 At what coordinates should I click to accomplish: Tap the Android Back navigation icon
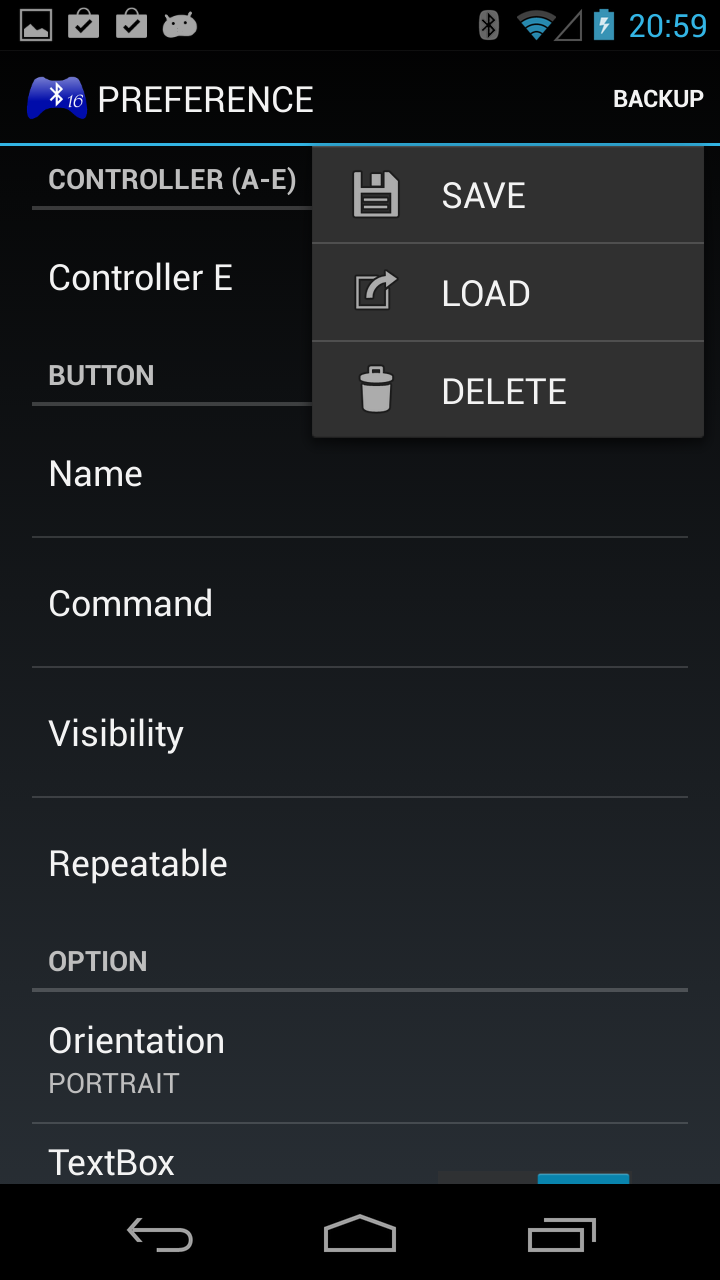pos(160,1235)
